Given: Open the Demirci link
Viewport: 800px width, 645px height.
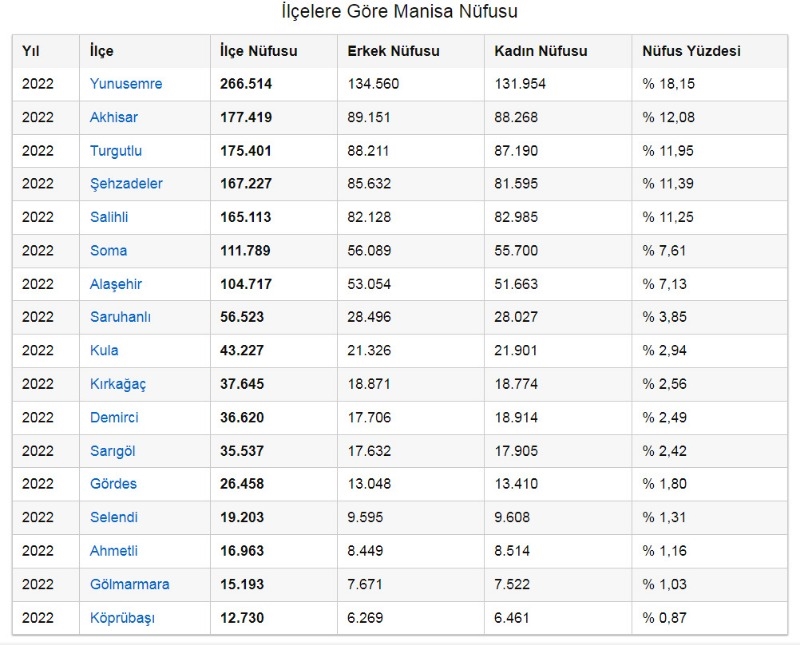Looking at the screenshot, I should click(x=114, y=417).
